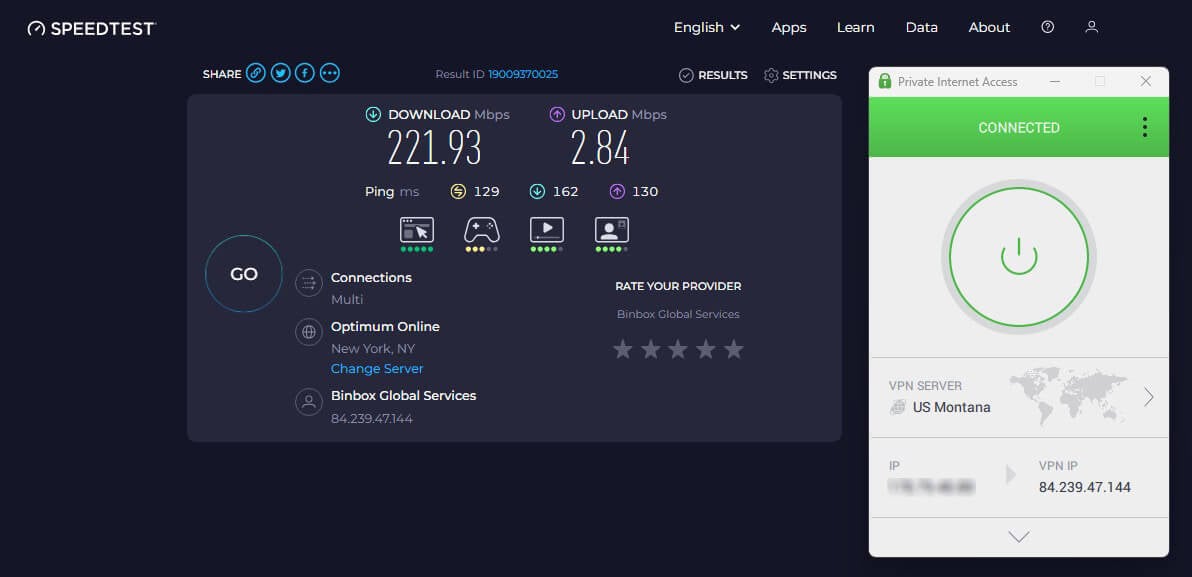Toggle the VPN power button off
Image resolution: width=1192 pixels, height=577 pixels.
1018,256
